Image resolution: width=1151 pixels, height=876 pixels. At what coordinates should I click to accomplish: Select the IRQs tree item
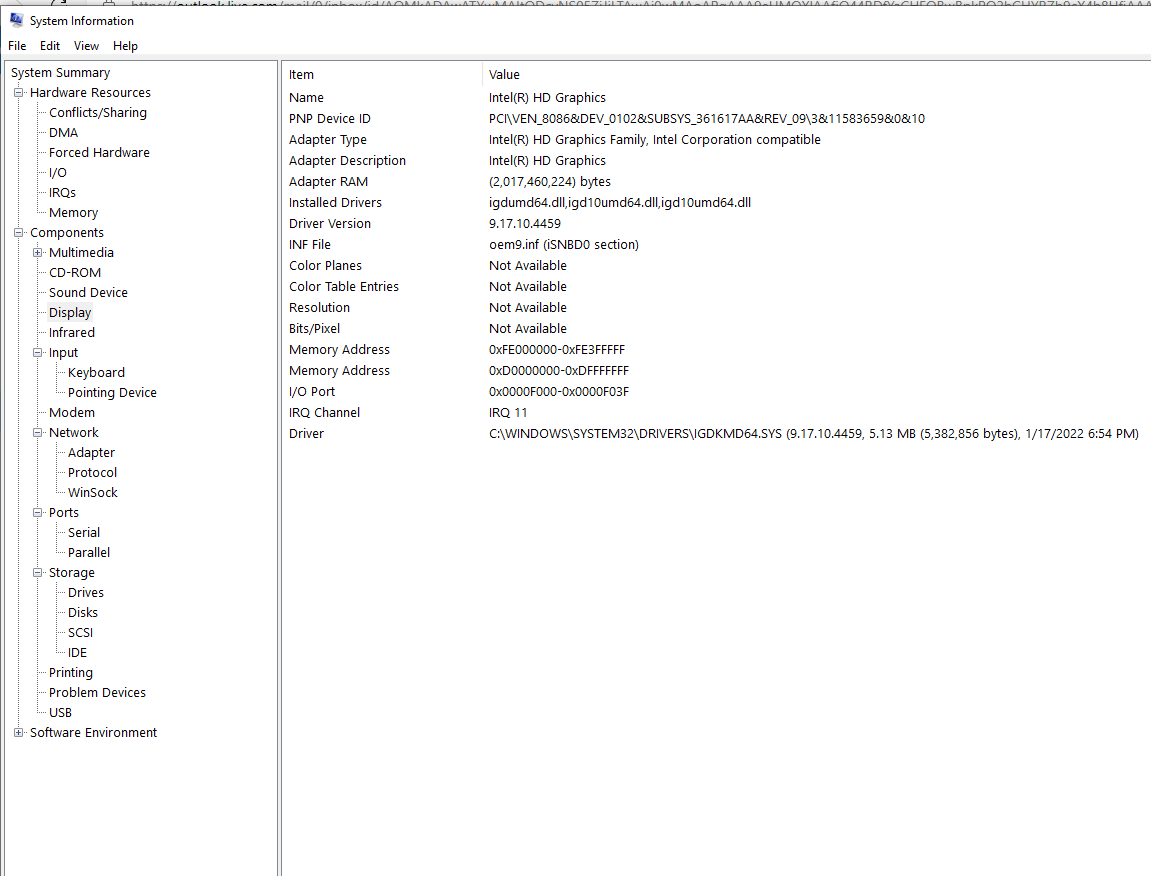click(x=62, y=193)
